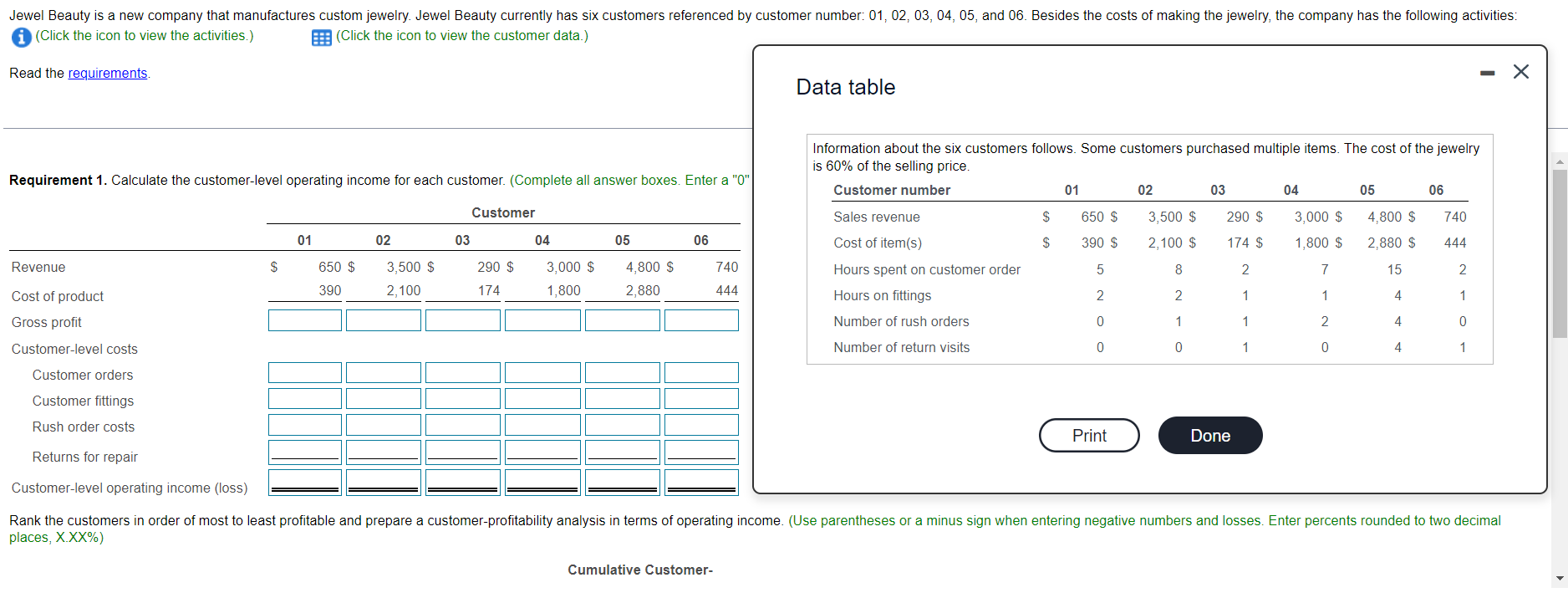
Task: Click Gross profit box for customer 03
Action: 463,320
